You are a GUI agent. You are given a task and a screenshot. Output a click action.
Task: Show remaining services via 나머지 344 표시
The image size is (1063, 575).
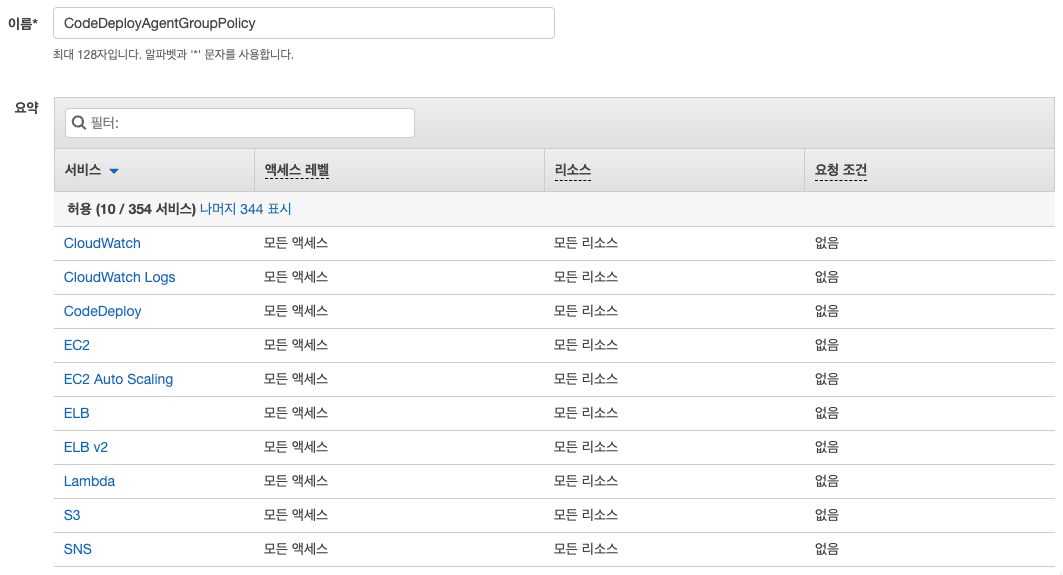245,209
